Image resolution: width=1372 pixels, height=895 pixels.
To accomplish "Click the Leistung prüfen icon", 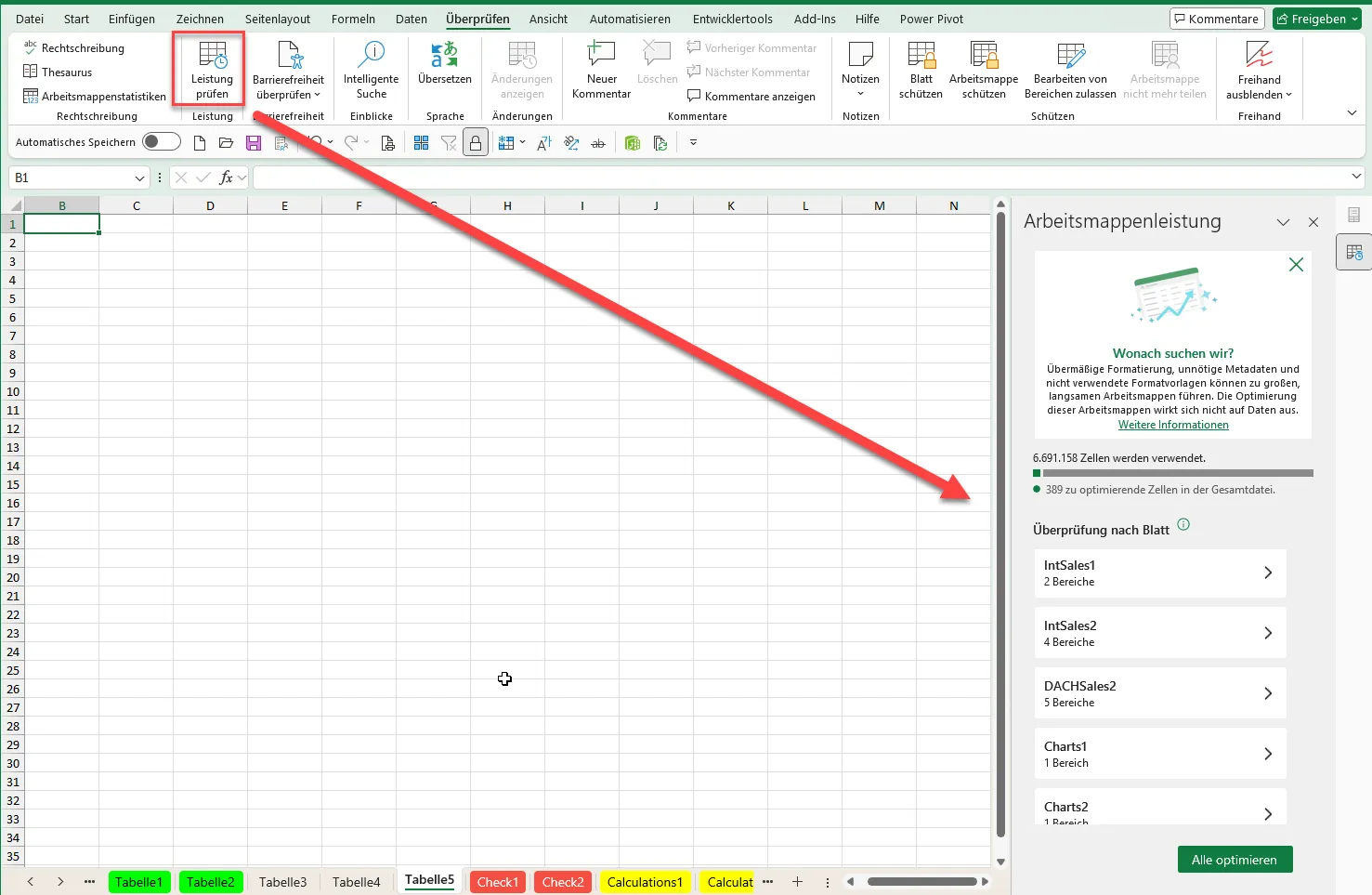I will point(212,58).
